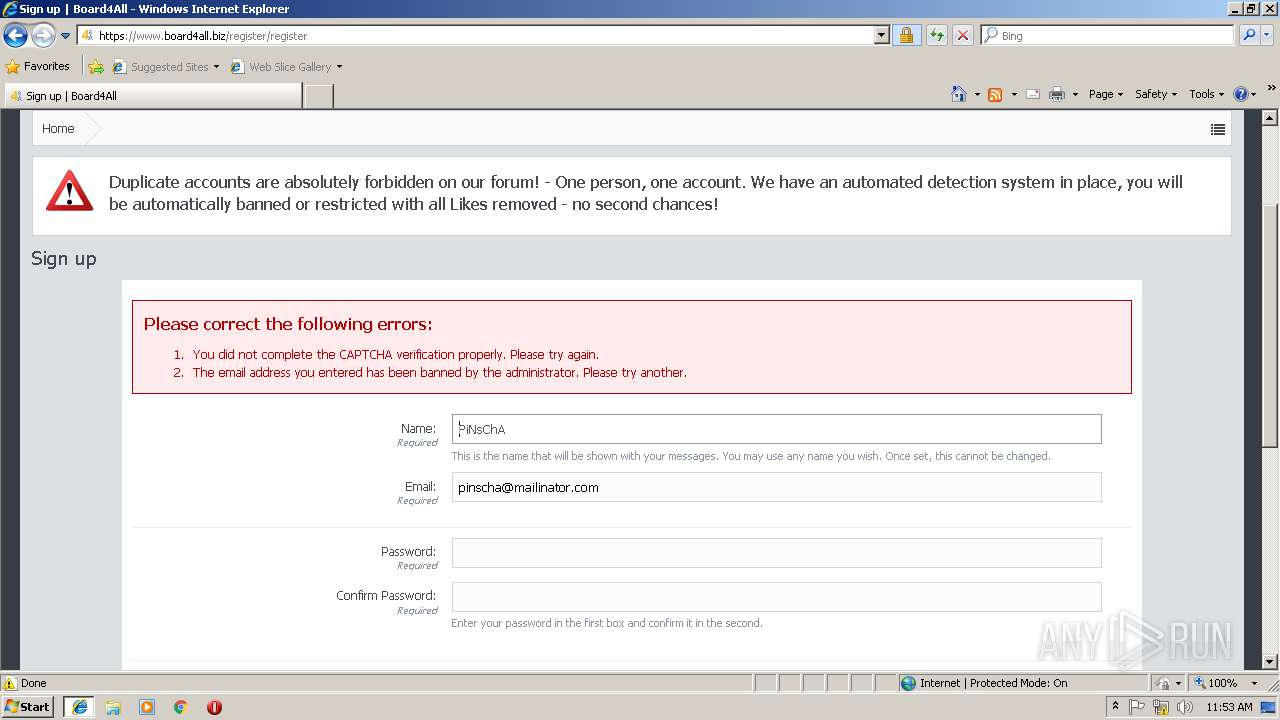Click the Action Center flag icon
The width and height of the screenshot is (1280, 720).
pos(1137,707)
